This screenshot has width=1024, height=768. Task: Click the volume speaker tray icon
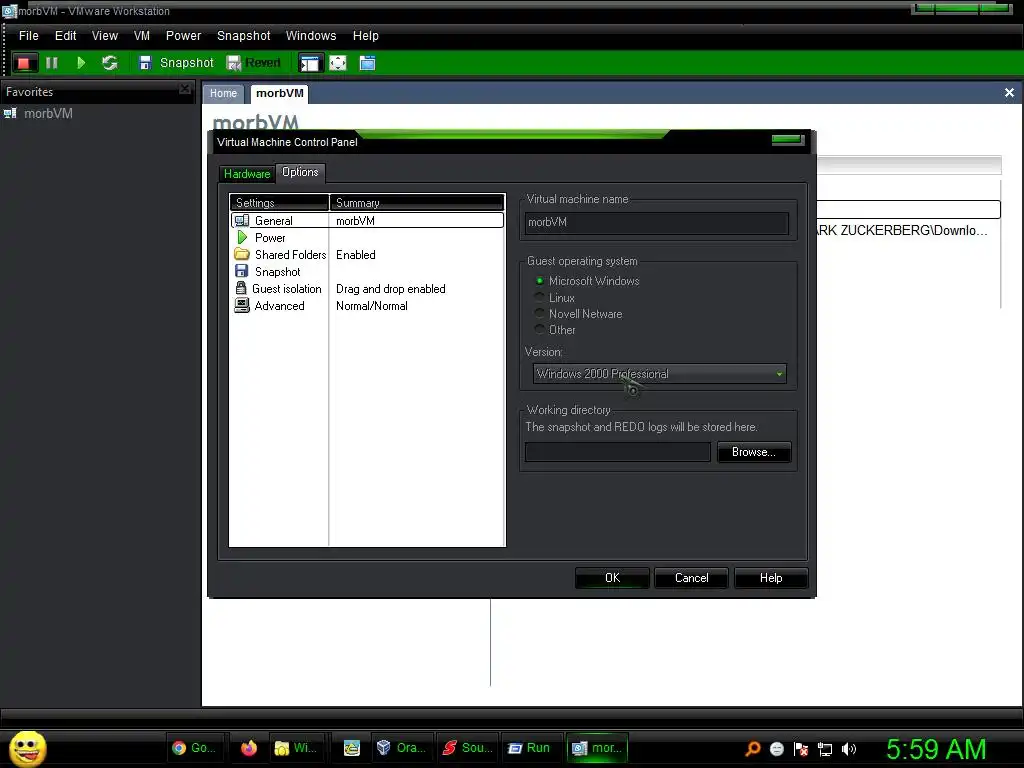coord(849,749)
